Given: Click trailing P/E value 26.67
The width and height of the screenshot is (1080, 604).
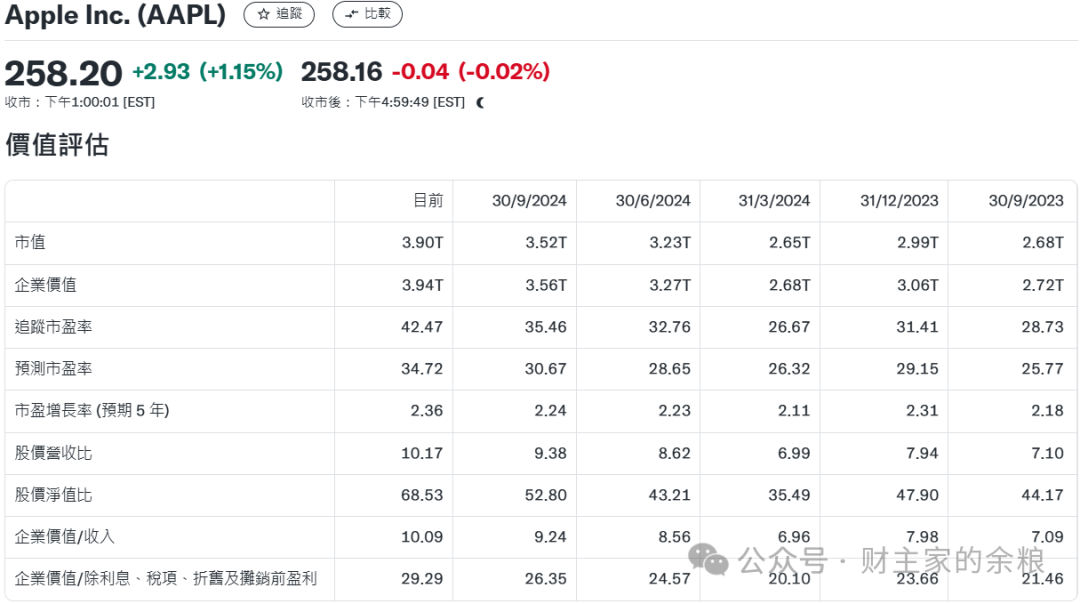Looking at the screenshot, I should pos(789,326).
